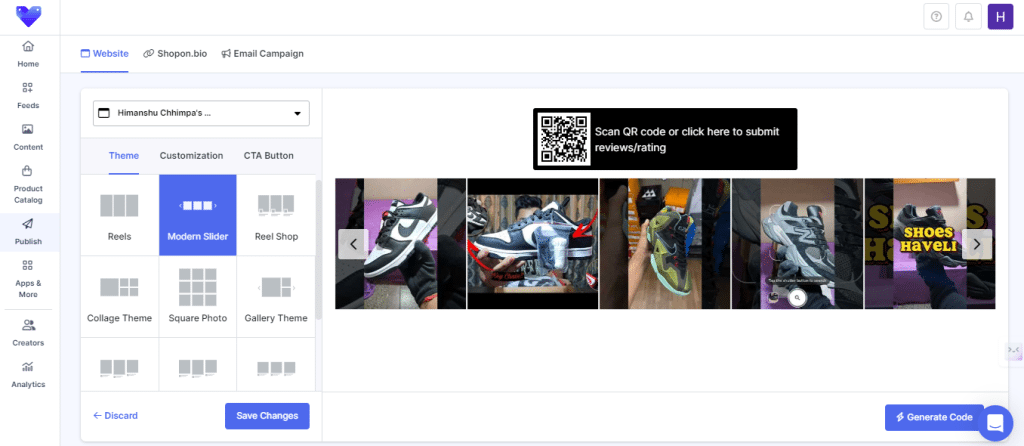
Task: Open the Home section in sidebar
Action: coord(28,54)
